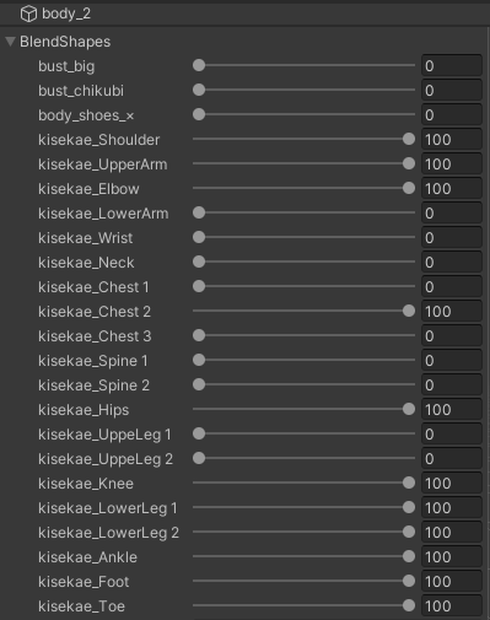Click the kisekae_Wrist slider handle
Viewport: 490px width, 620px height.
pos(199,237)
